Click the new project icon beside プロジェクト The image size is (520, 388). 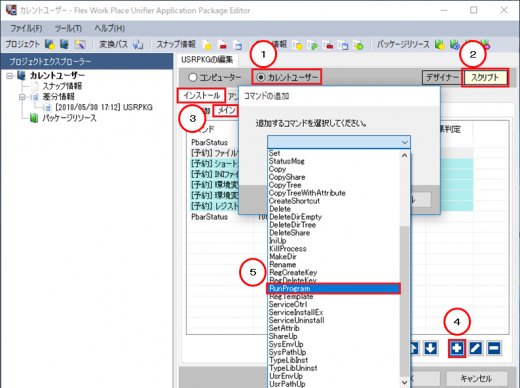pyautogui.click(x=50, y=44)
